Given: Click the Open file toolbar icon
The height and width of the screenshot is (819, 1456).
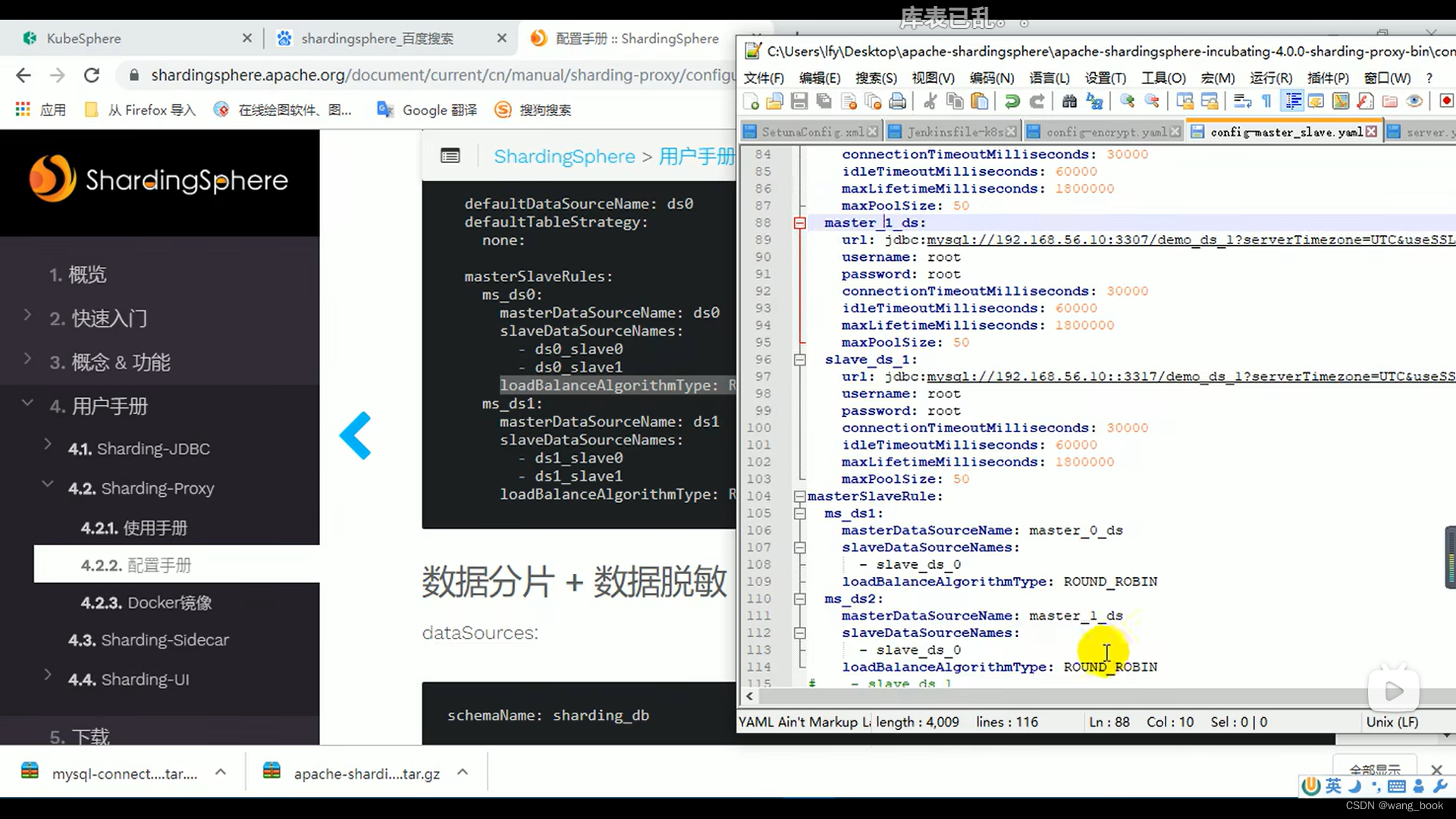Looking at the screenshot, I should click(775, 101).
